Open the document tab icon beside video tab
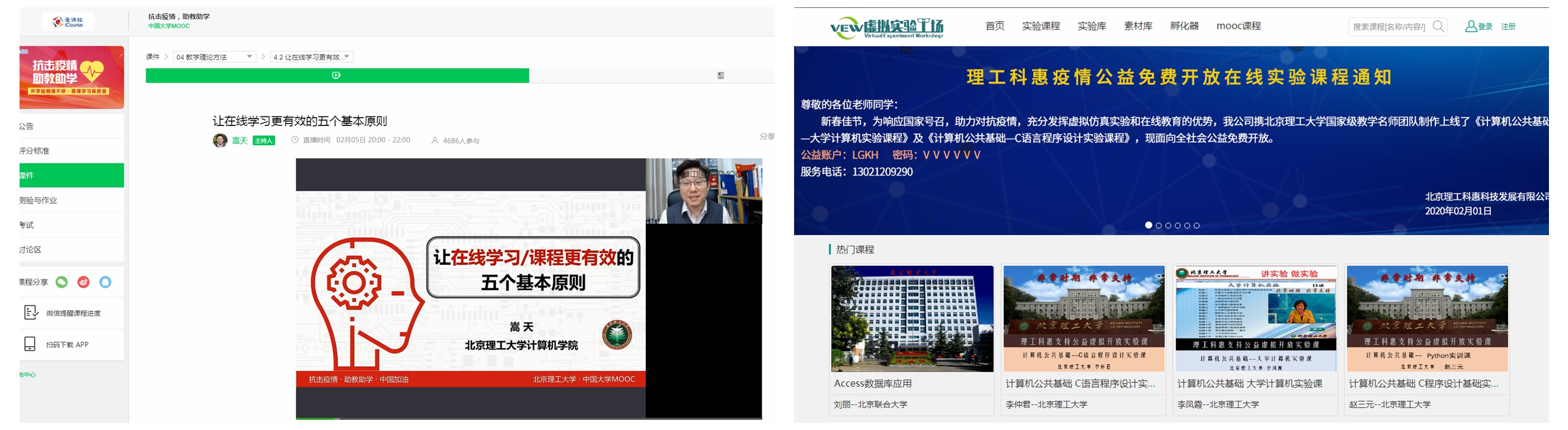The height and width of the screenshot is (430, 1568). 720,76
